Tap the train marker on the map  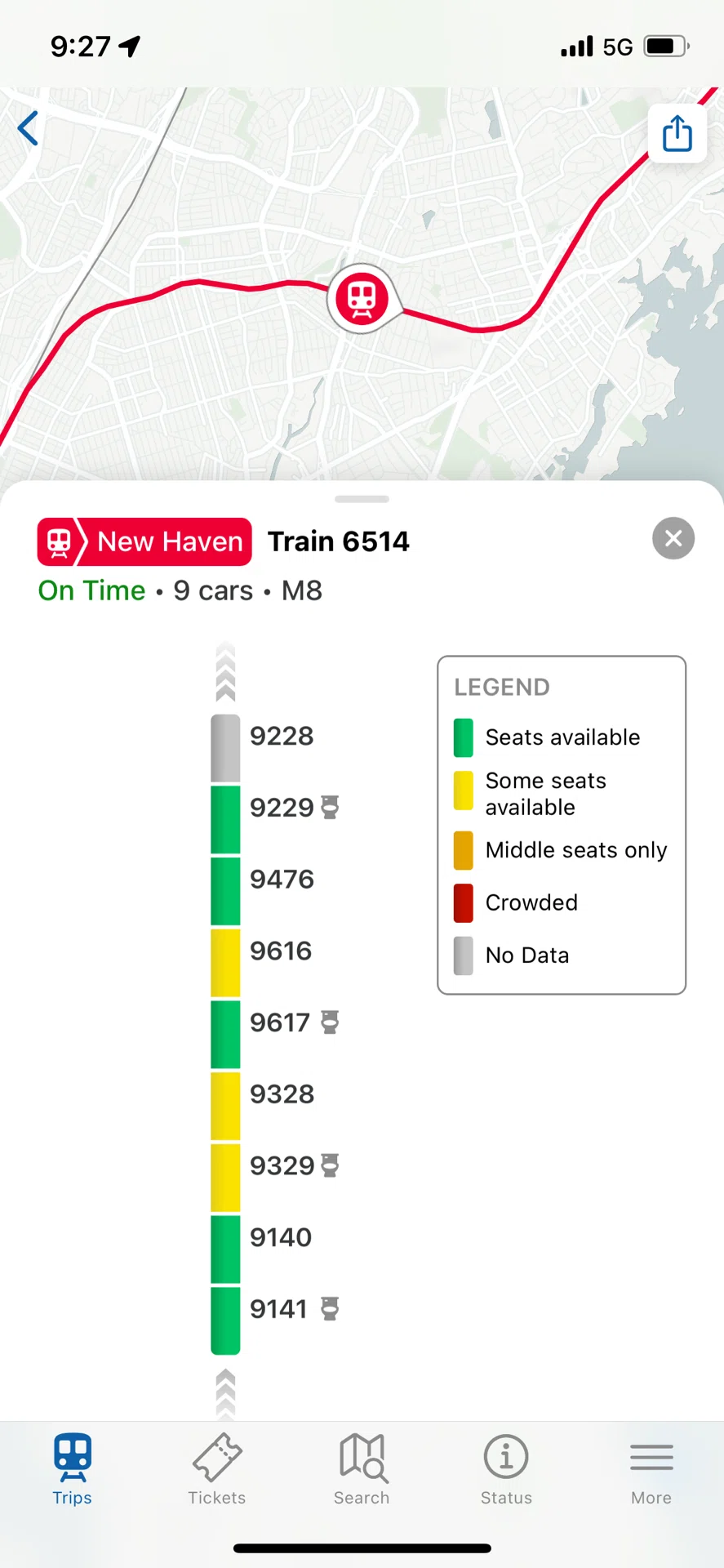click(362, 298)
